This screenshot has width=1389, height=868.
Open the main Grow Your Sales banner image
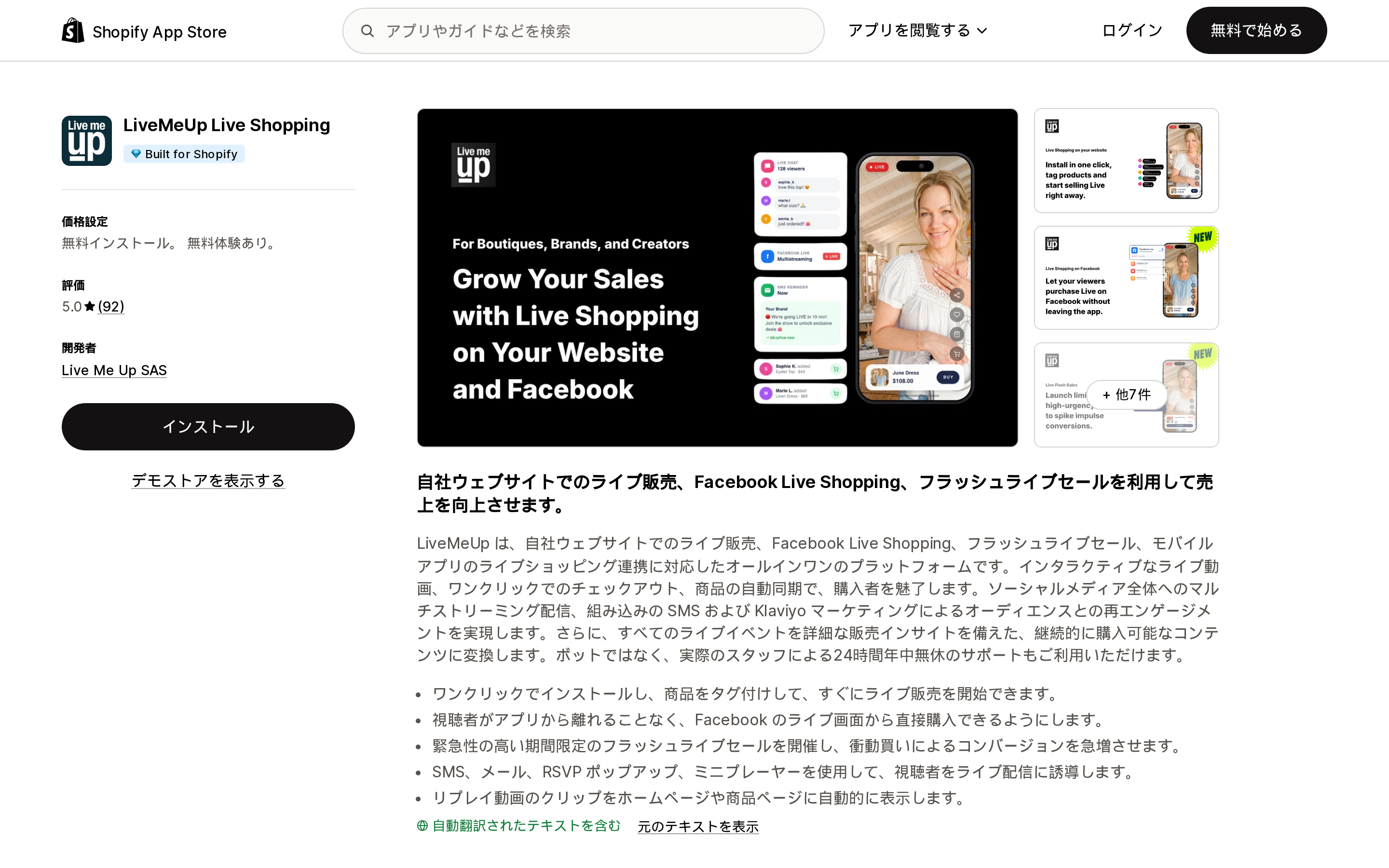(718, 278)
